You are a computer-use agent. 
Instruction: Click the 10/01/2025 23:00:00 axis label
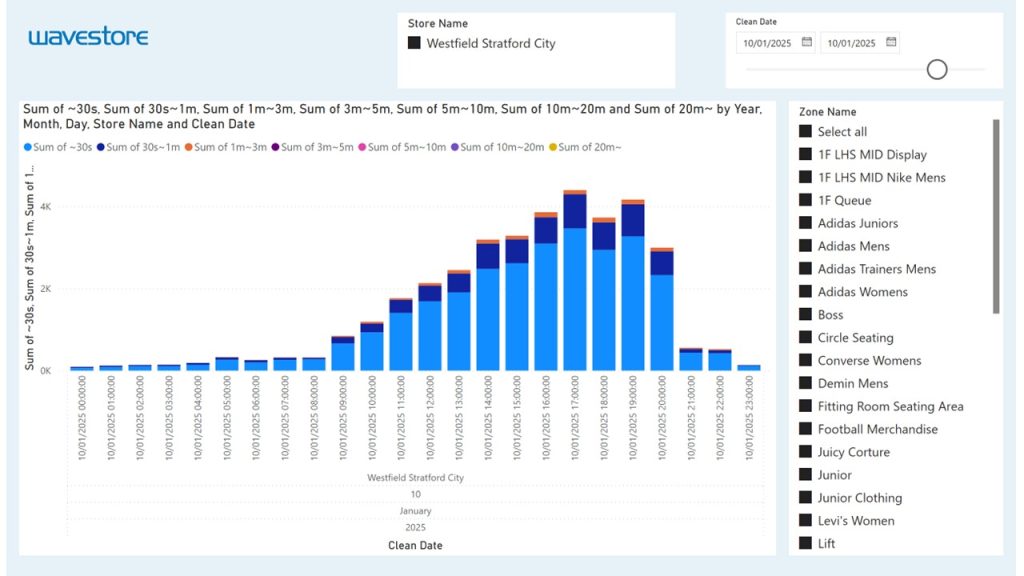[749, 418]
